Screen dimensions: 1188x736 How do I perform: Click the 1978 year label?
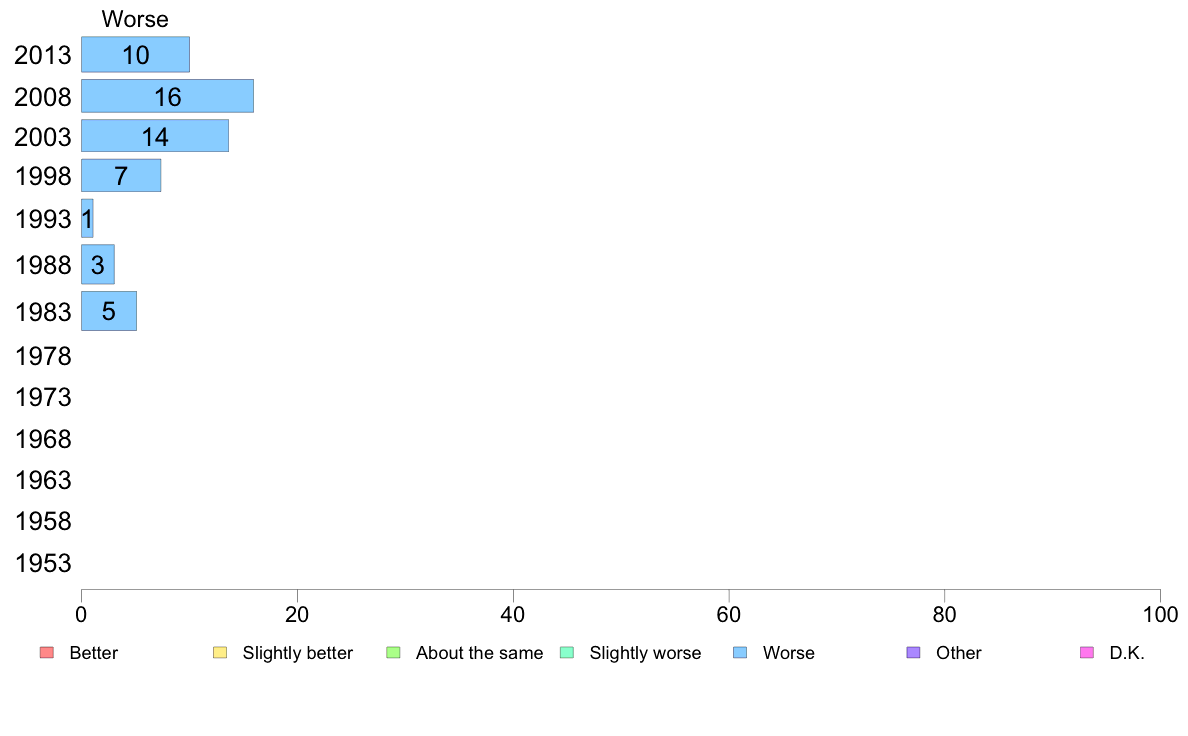(x=43, y=356)
